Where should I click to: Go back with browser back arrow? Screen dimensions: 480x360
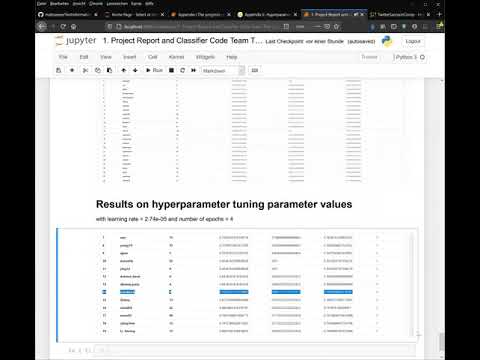42,26
